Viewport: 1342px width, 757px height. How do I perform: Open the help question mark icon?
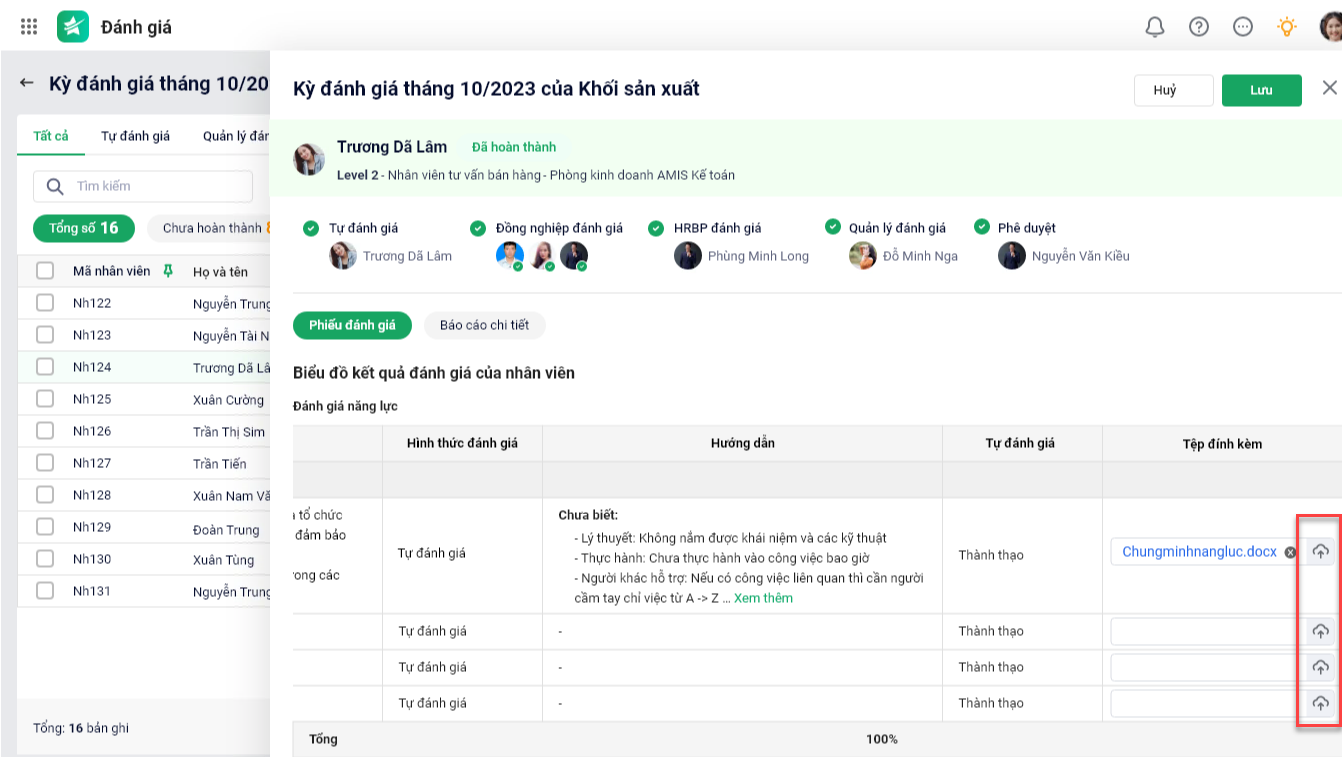(x=1199, y=27)
